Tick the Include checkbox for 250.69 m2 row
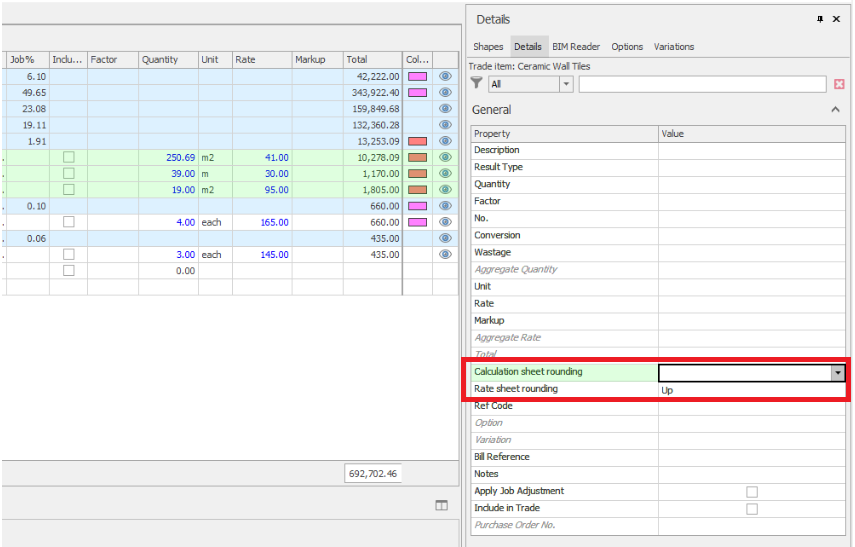The height and width of the screenshot is (547, 855). pyautogui.click(x=69, y=157)
